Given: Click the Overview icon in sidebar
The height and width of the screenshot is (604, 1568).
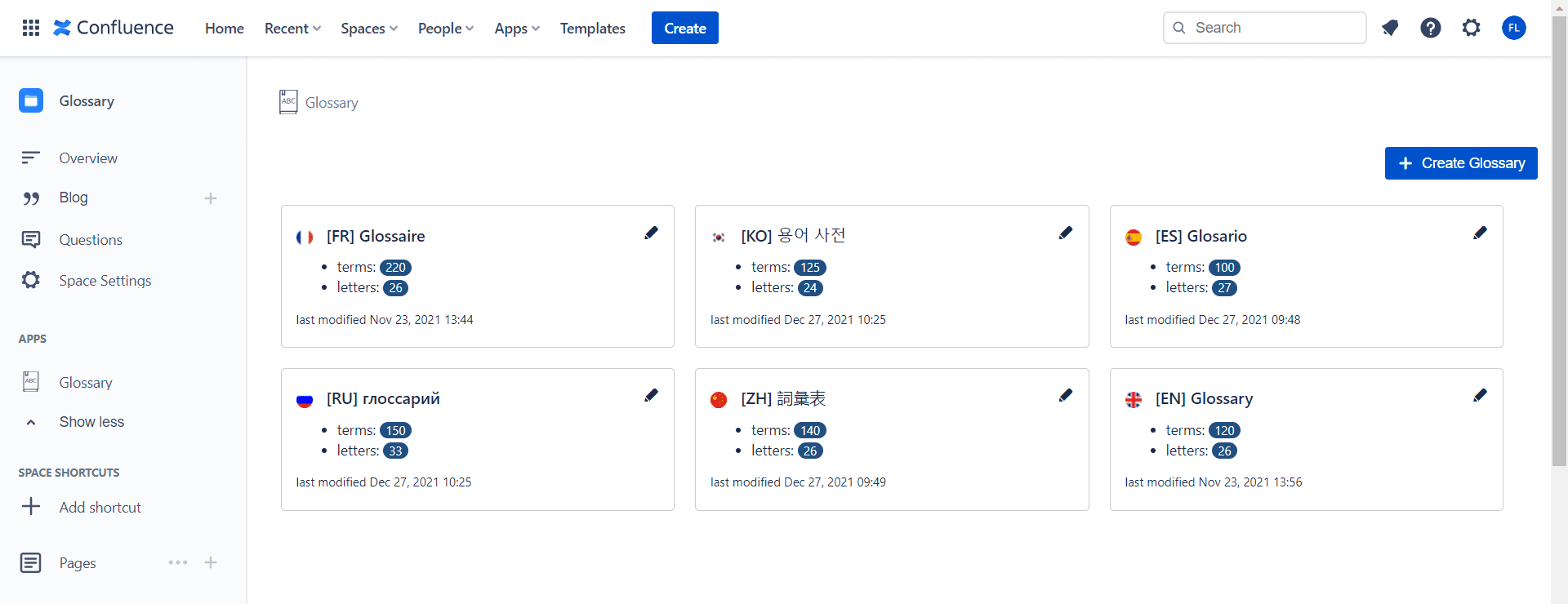Looking at the screenshot, I should point(31,158).
